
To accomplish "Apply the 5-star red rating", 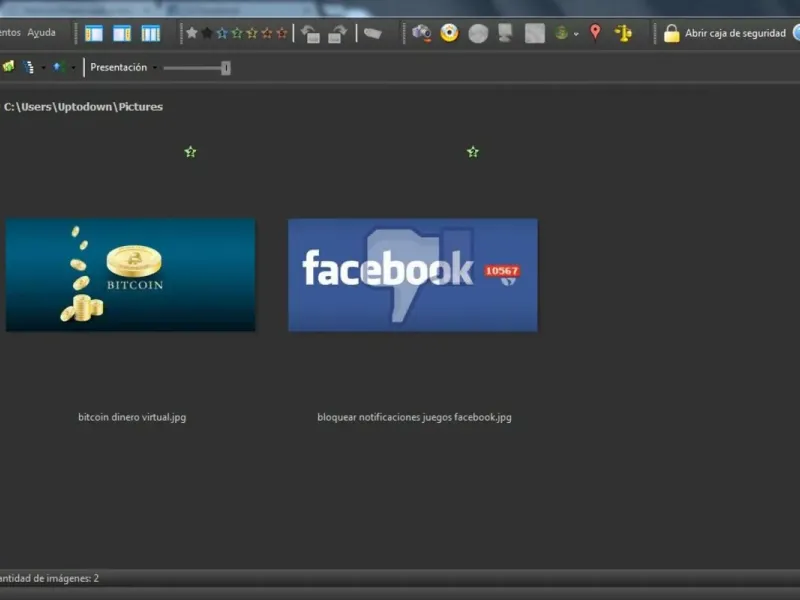I will click(x=282, y=33).
